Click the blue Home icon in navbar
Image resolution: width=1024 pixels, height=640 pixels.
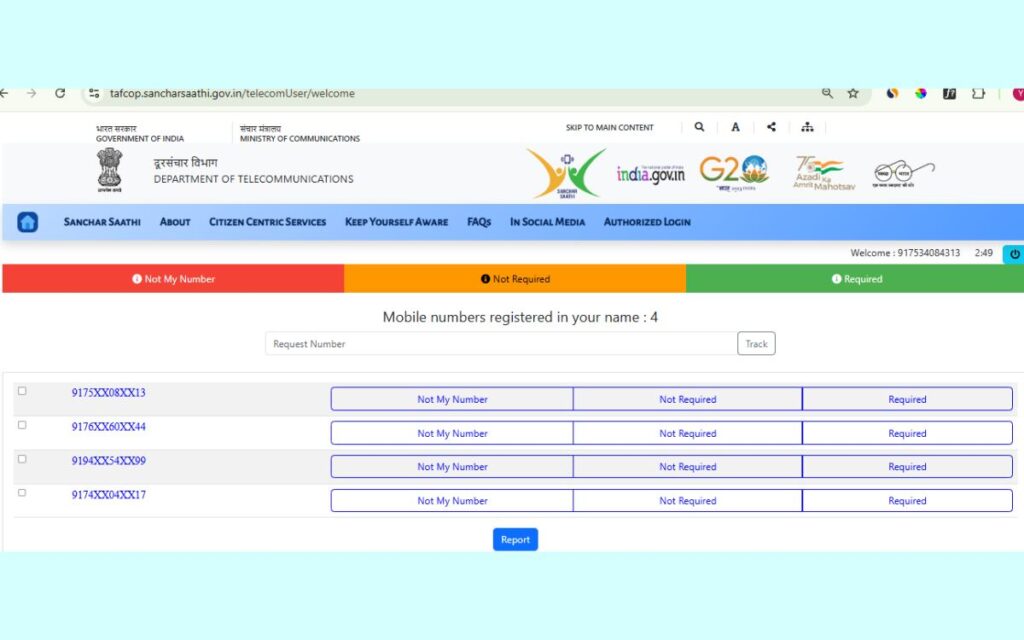point(28,222)
